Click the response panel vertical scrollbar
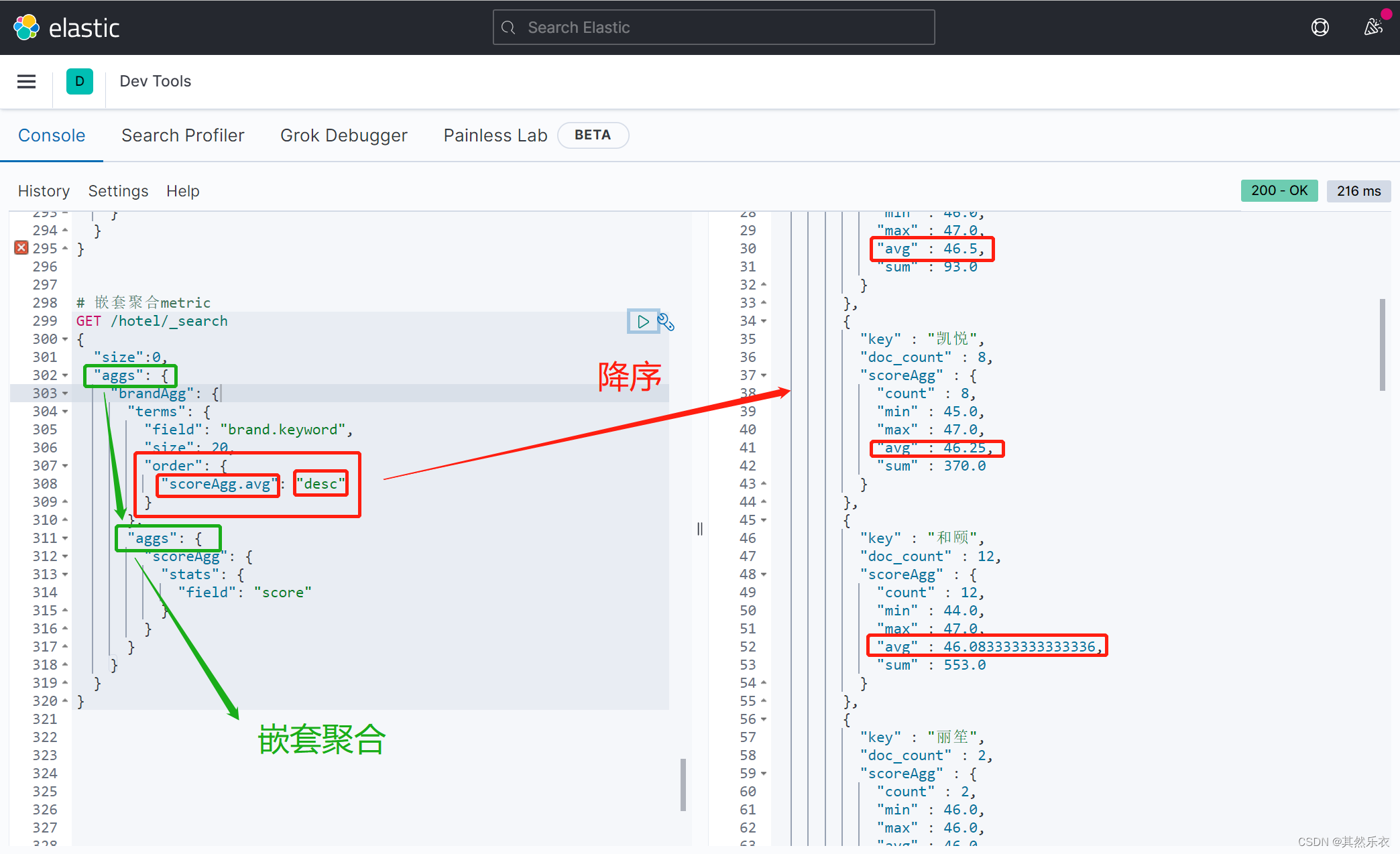1400x854 pixels. point(1383,342)
